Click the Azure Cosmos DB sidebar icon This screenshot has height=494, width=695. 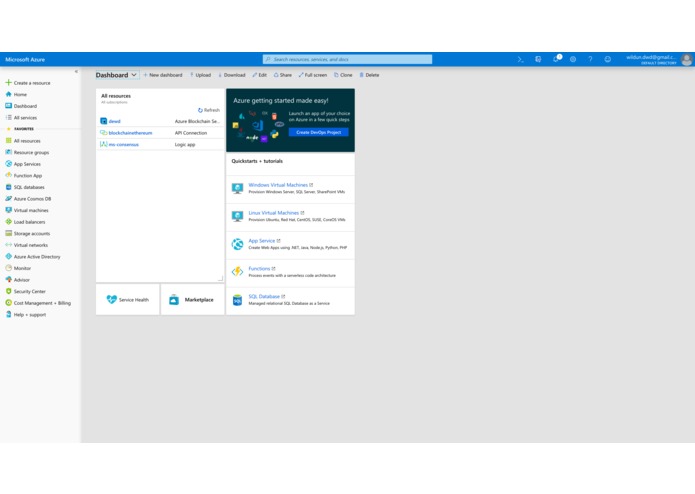point(8,198)
